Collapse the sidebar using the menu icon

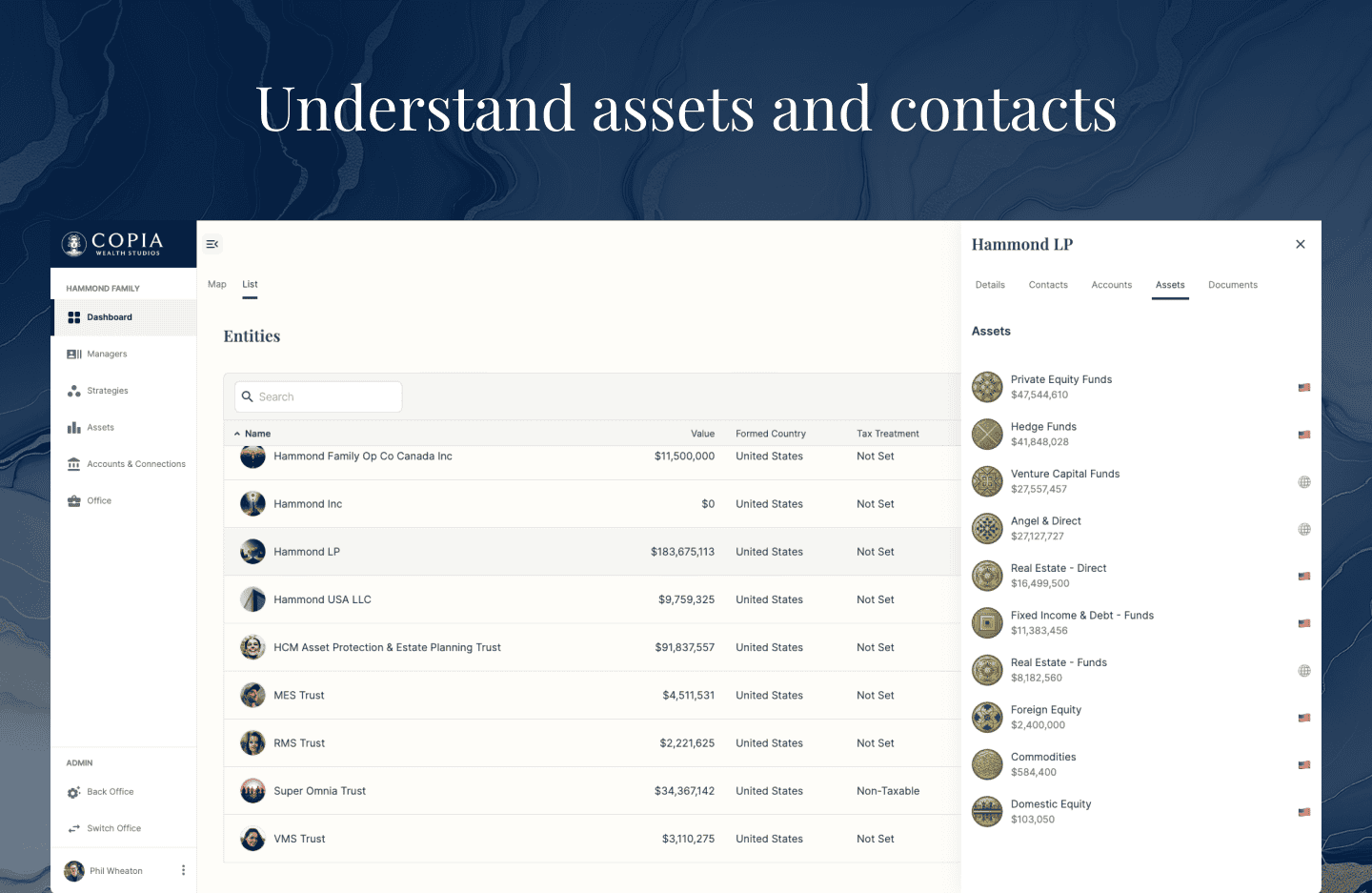pos(212,245)
